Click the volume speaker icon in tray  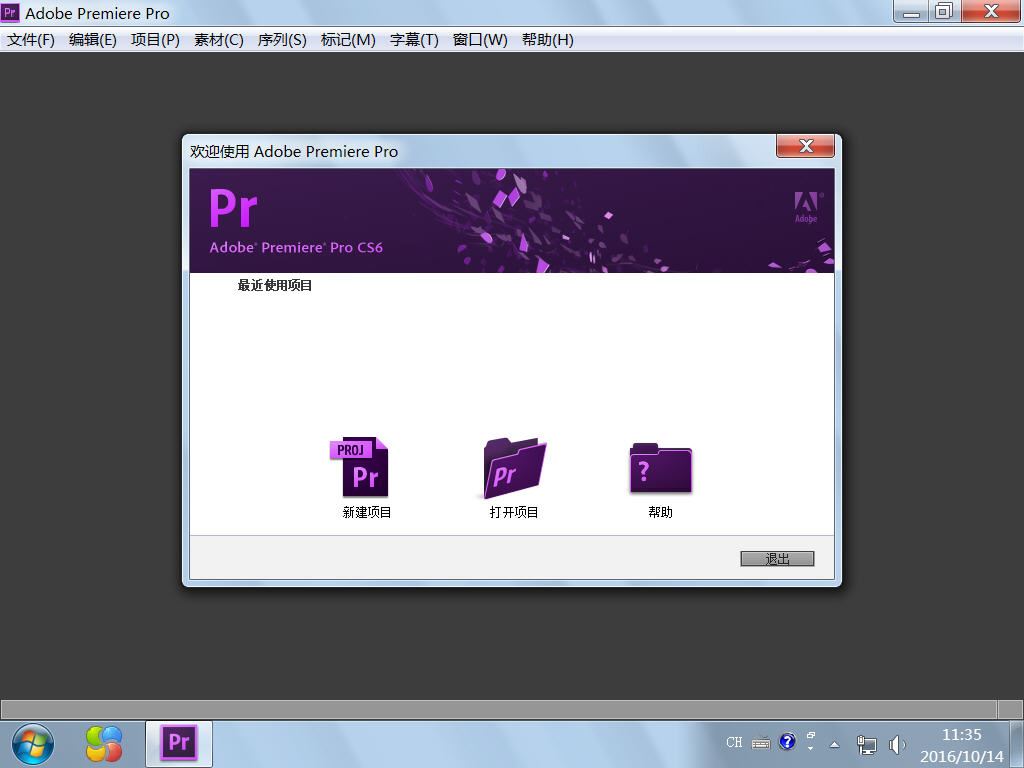click(x=897, y=744)
